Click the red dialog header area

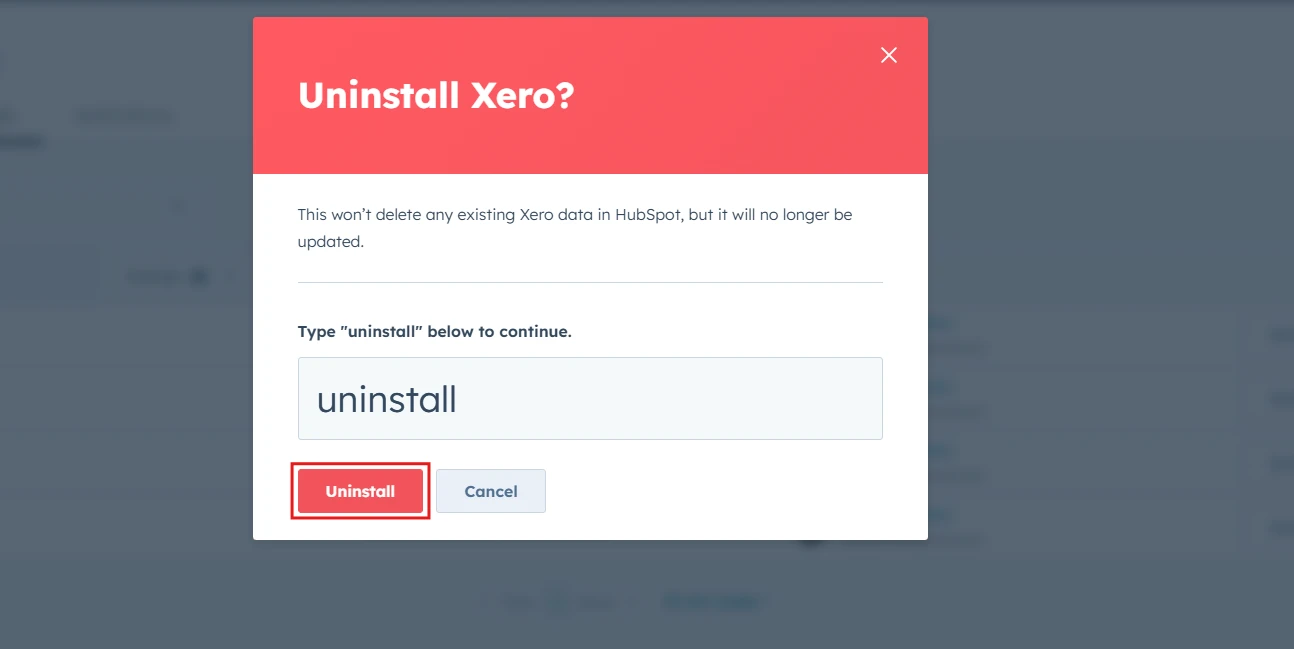(590, 95)
